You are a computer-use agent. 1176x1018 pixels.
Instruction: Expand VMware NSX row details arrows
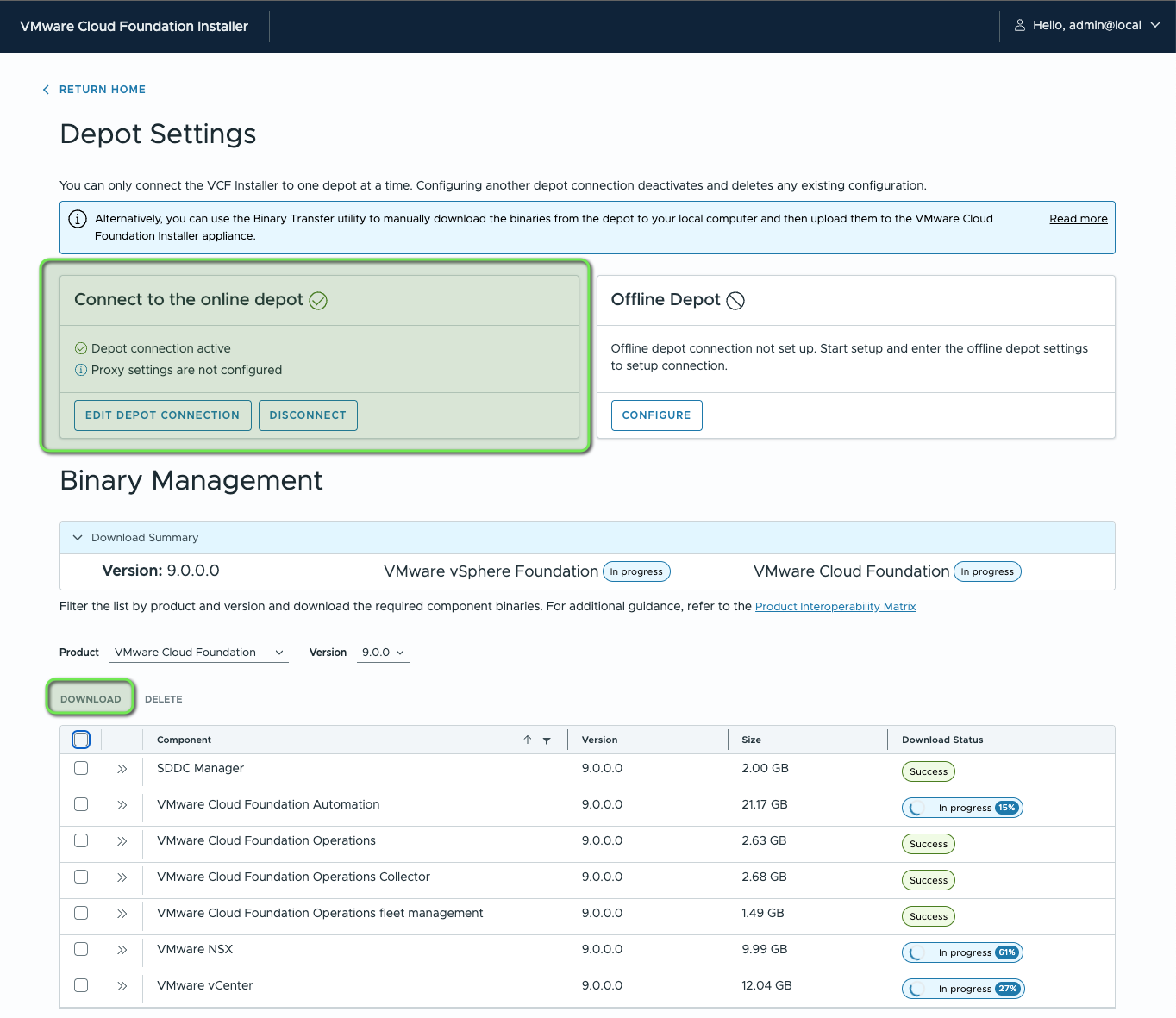pos(122,950)
